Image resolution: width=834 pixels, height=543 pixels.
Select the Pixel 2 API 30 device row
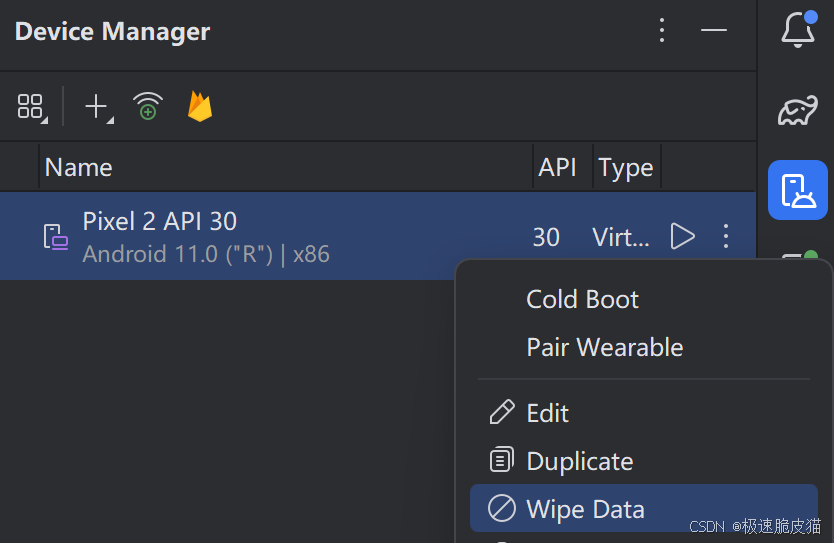point(378,236)
